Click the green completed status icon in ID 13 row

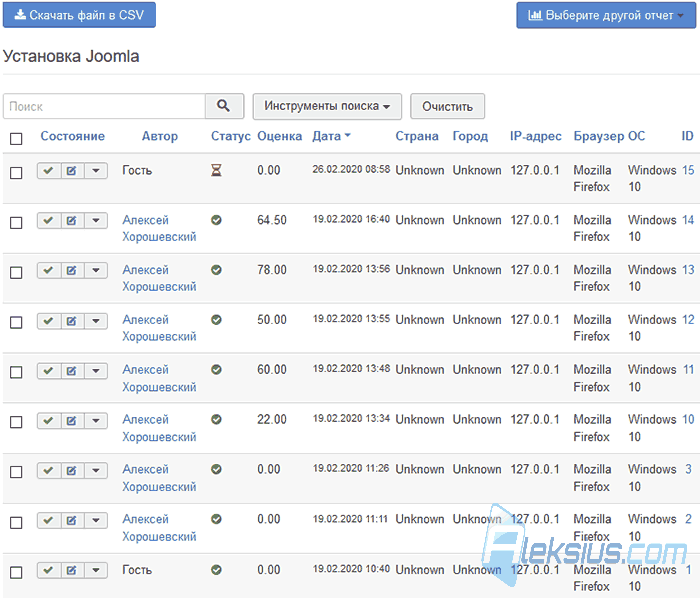click(x=217, y=270)
